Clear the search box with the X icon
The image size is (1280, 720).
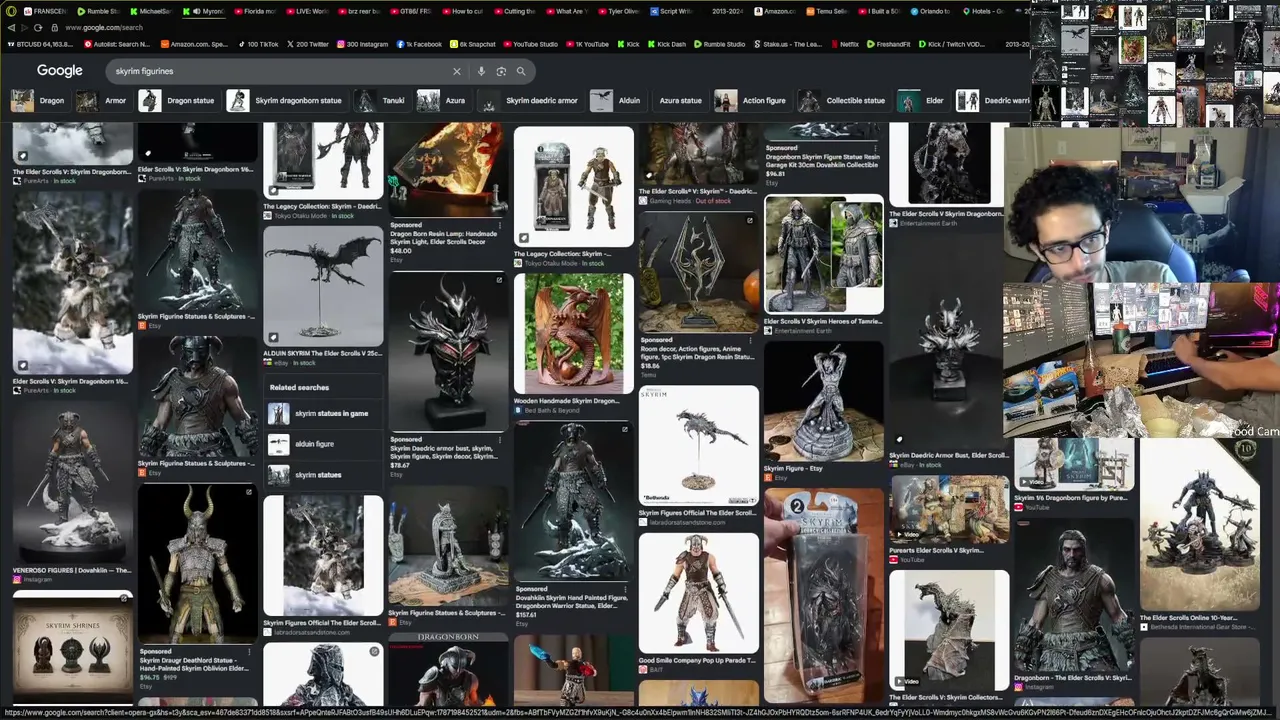point(457,71)
